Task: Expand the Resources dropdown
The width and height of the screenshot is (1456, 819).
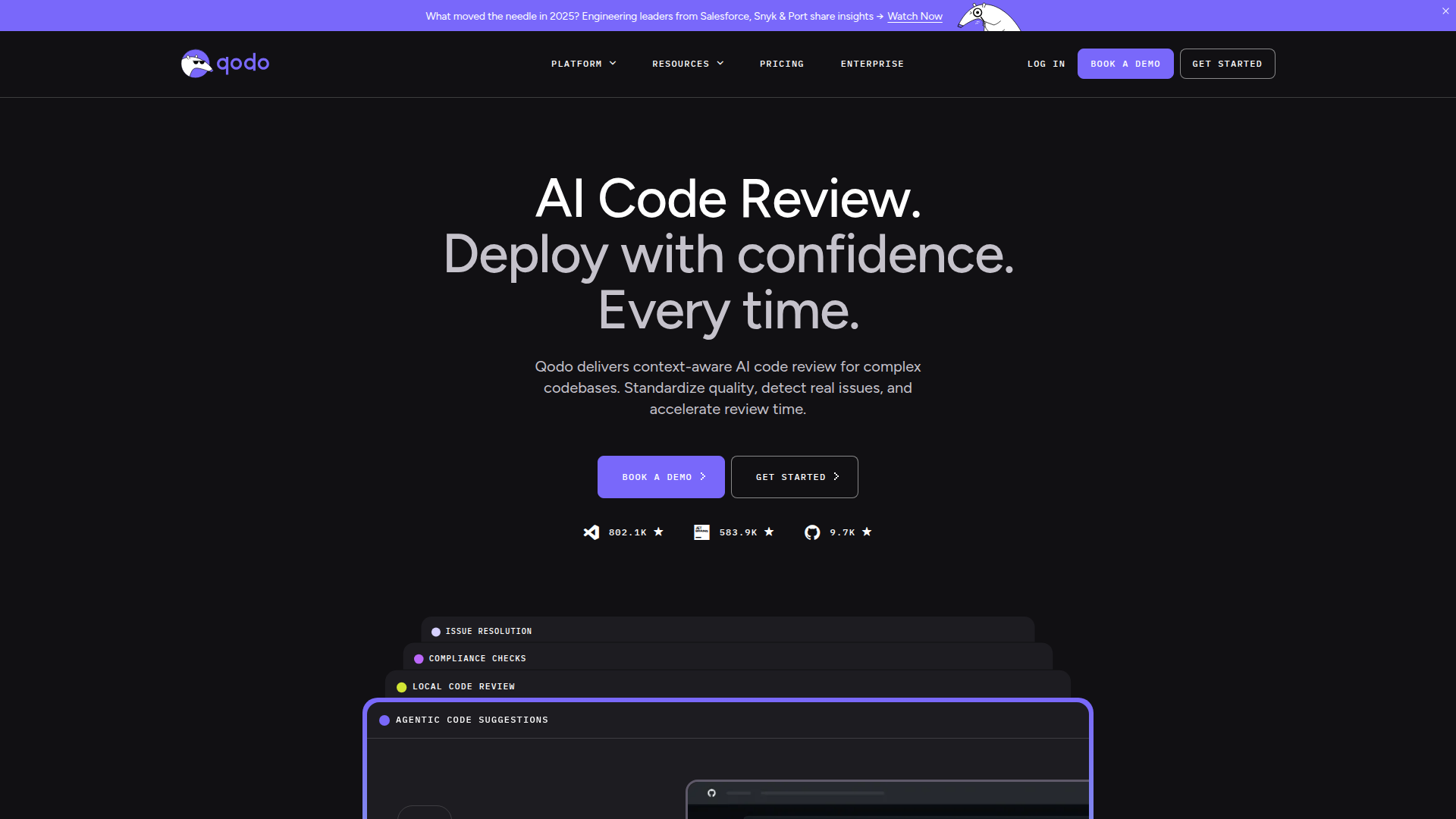Action: [687, 64]
